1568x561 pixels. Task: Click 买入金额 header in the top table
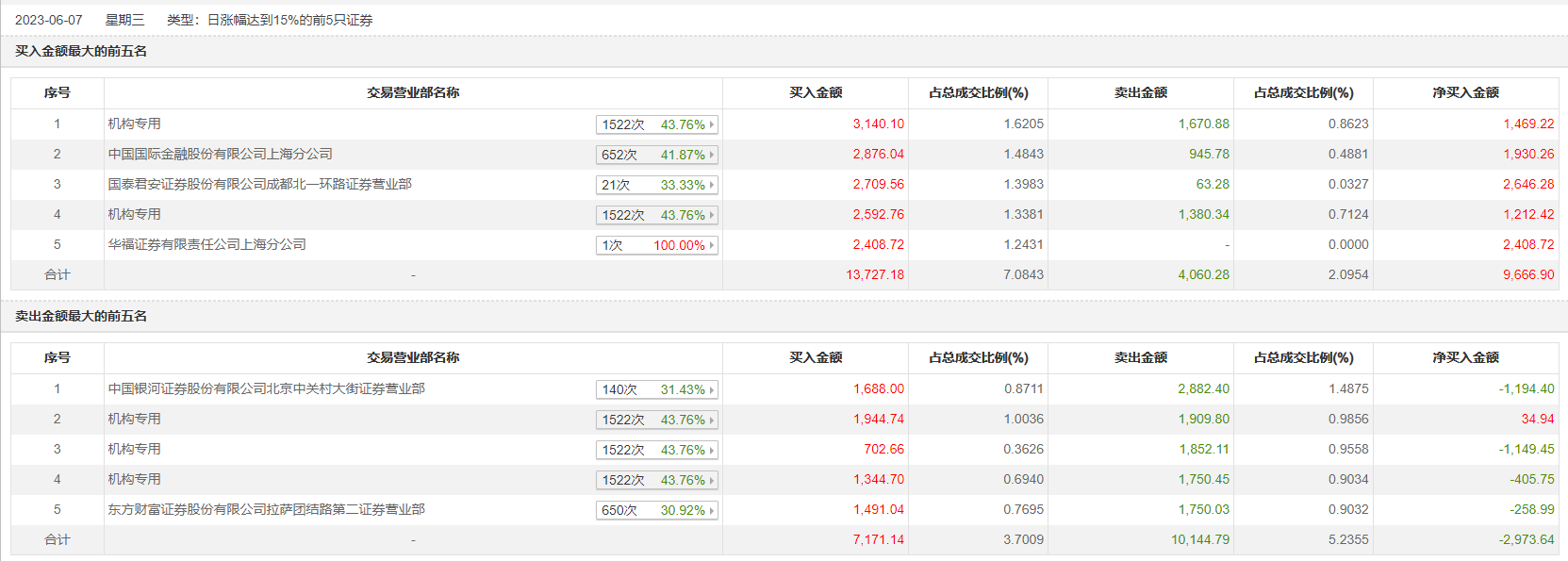tap(816, 92)
